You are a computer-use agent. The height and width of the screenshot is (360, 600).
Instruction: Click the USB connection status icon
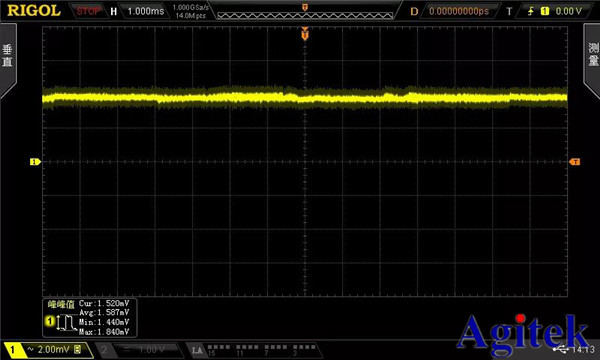[561, 349]
